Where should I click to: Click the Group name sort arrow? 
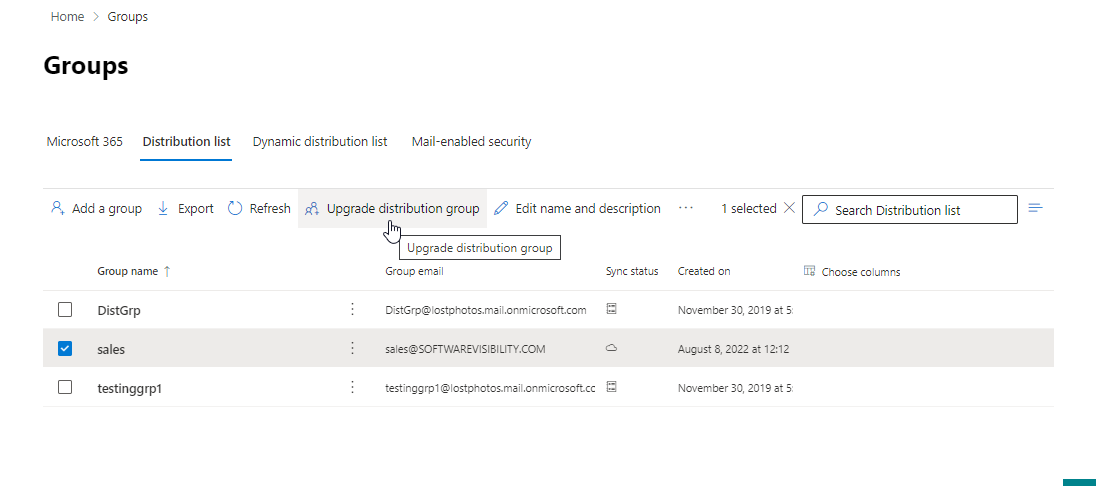pyautogui.click(x=166, y=271)
